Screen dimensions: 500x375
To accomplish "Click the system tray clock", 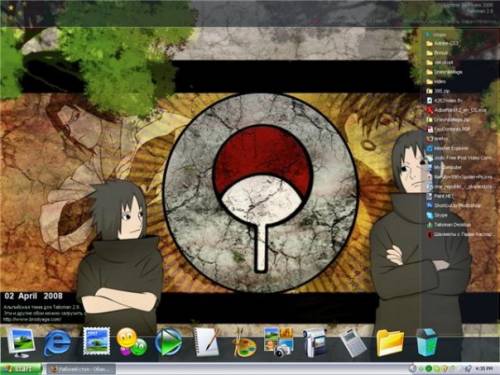I will [x=484, y=369].
